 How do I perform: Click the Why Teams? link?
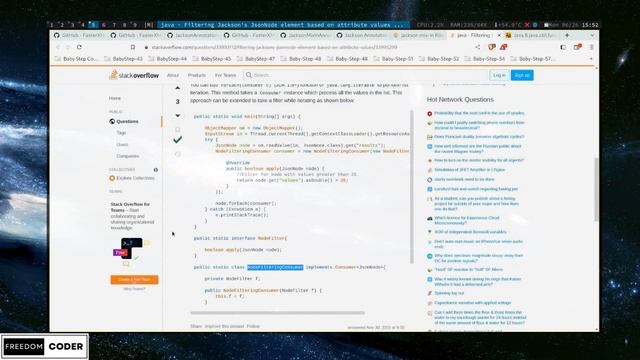(x=134, y=289)
